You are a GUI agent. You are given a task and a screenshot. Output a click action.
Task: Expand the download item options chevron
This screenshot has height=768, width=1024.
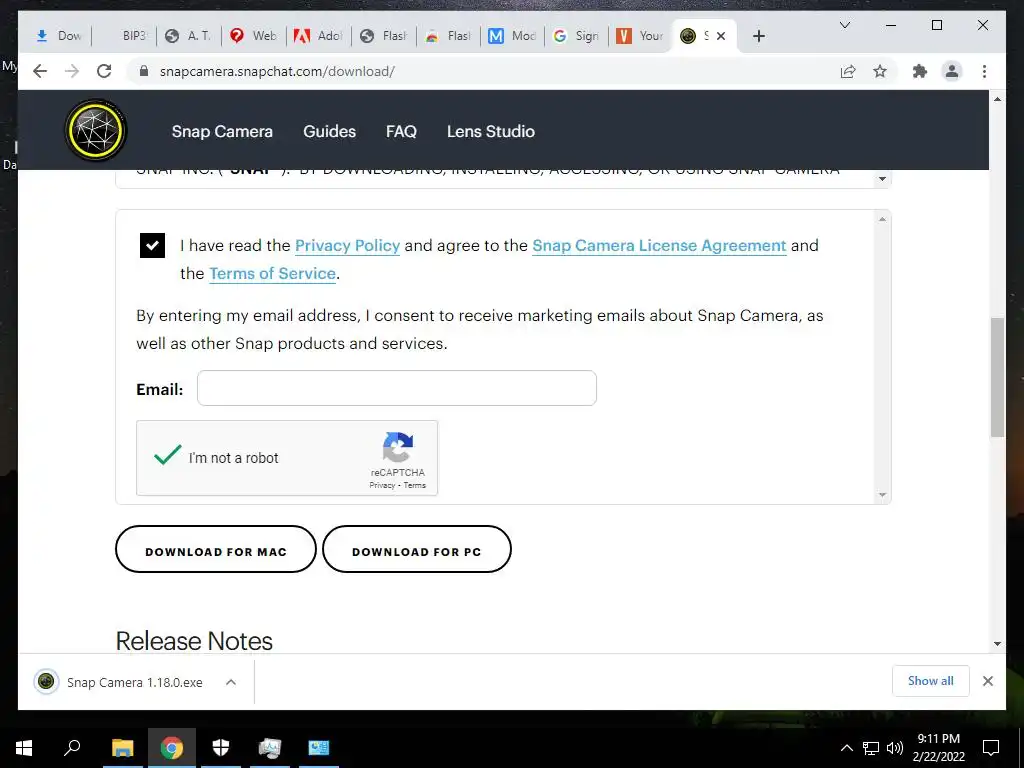click(x=231, y=682)
